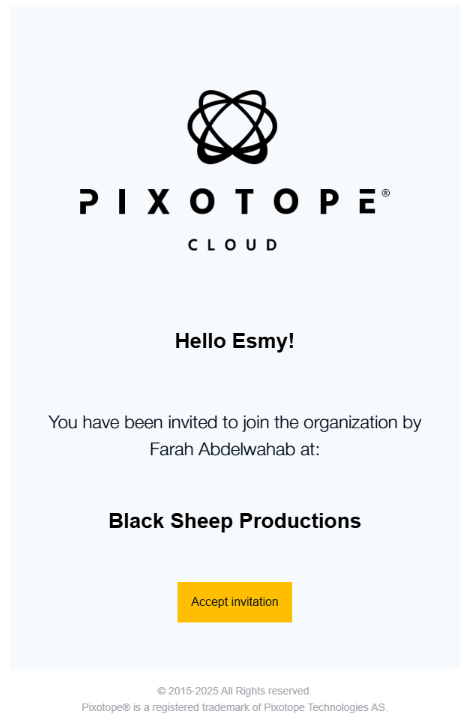Click the 'registered trademark' phrase in the footer
This screenshot has height=724, width=468.
click(x=201, y=707)
